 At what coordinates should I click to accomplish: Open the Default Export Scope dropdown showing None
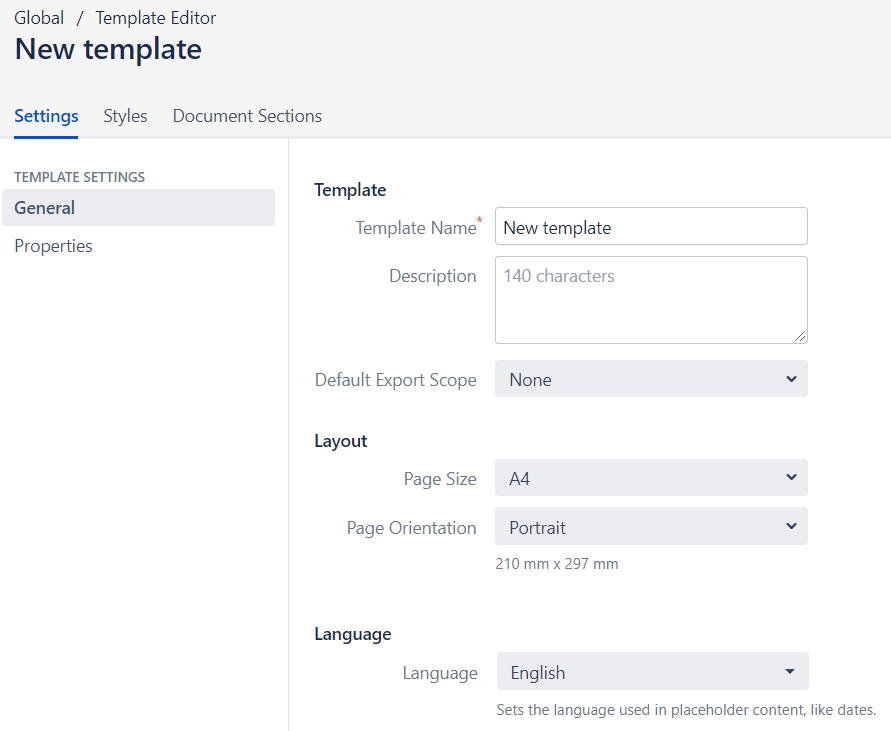(x=651, y=379)
